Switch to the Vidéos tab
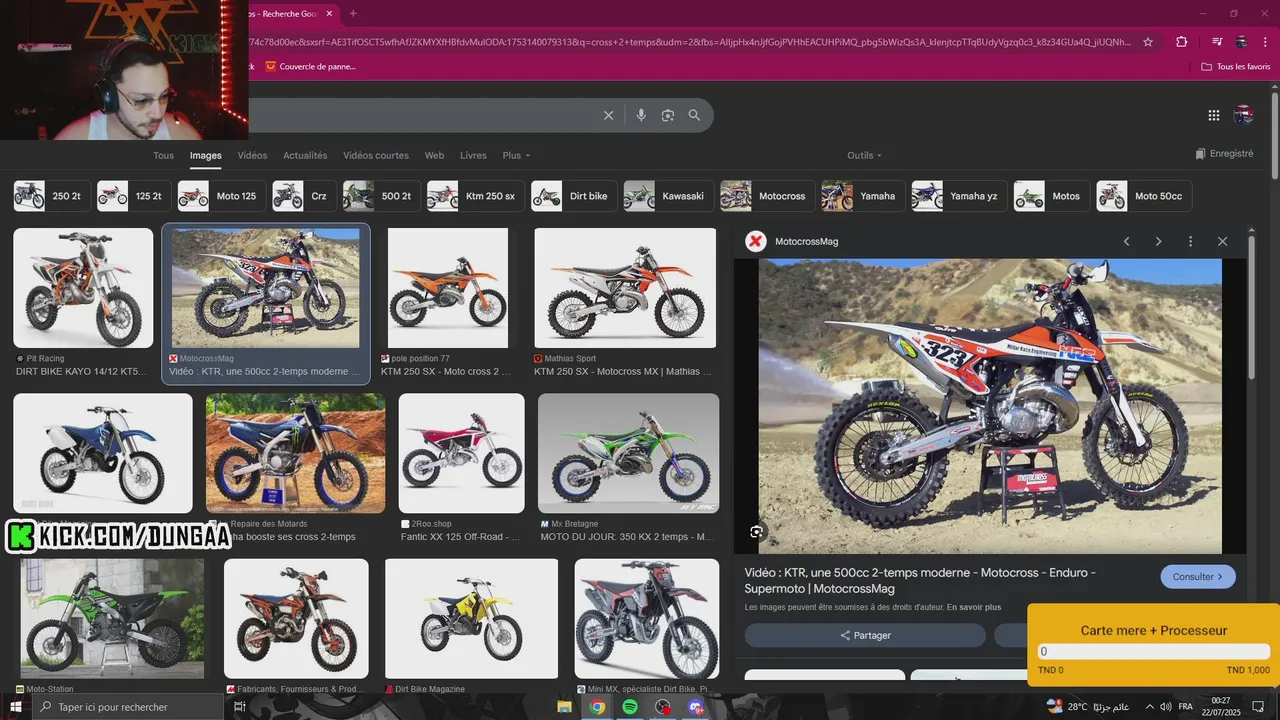This screenshot has width=1280, height=720. point(252,155)
